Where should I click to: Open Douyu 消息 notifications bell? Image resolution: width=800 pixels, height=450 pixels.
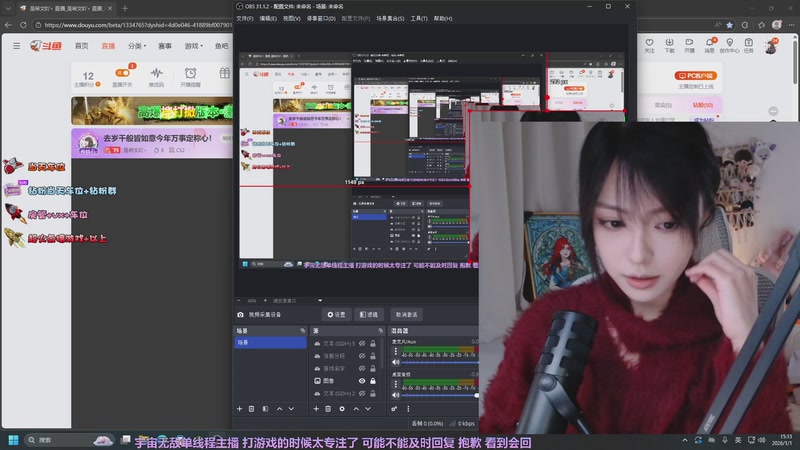click(710, 42)
